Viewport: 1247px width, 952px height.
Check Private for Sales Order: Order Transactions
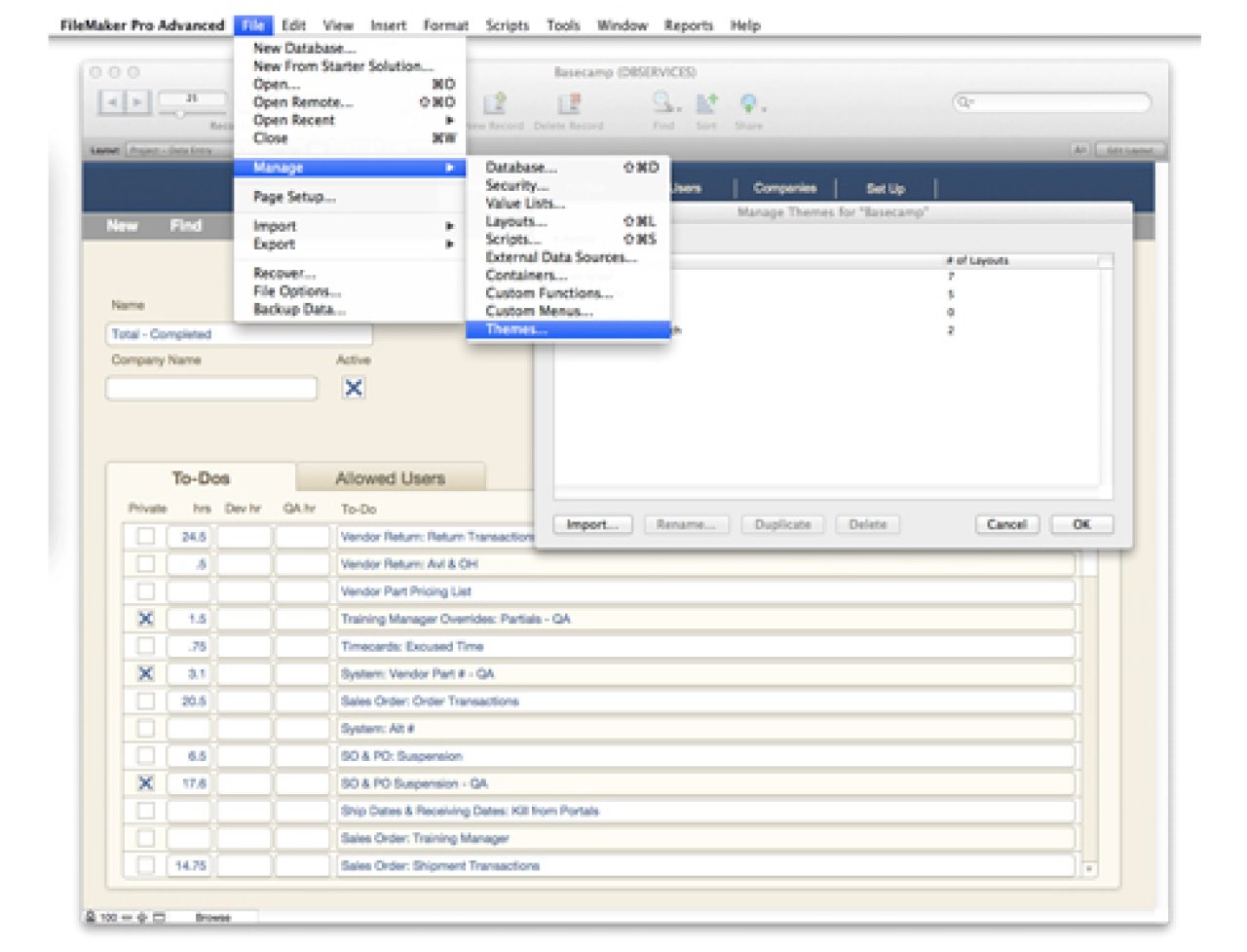(146, 701)
